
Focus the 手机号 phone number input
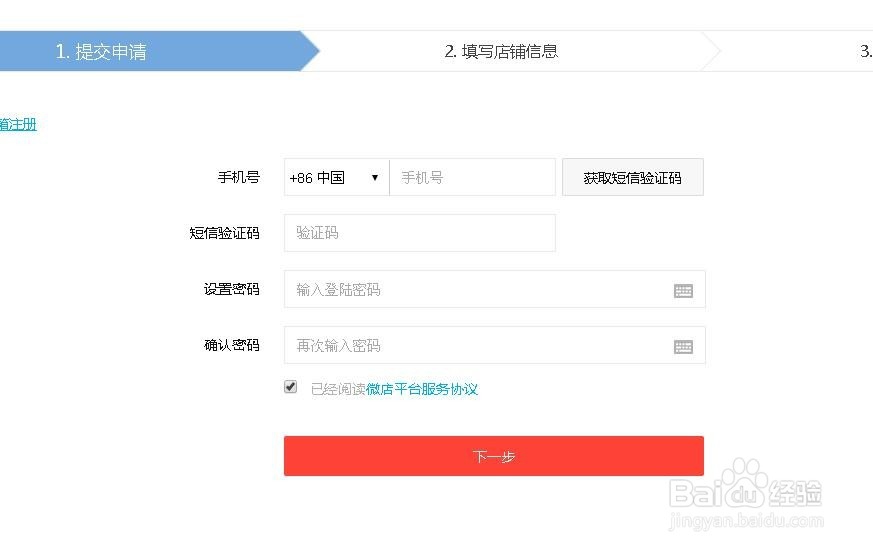[472, 178]
